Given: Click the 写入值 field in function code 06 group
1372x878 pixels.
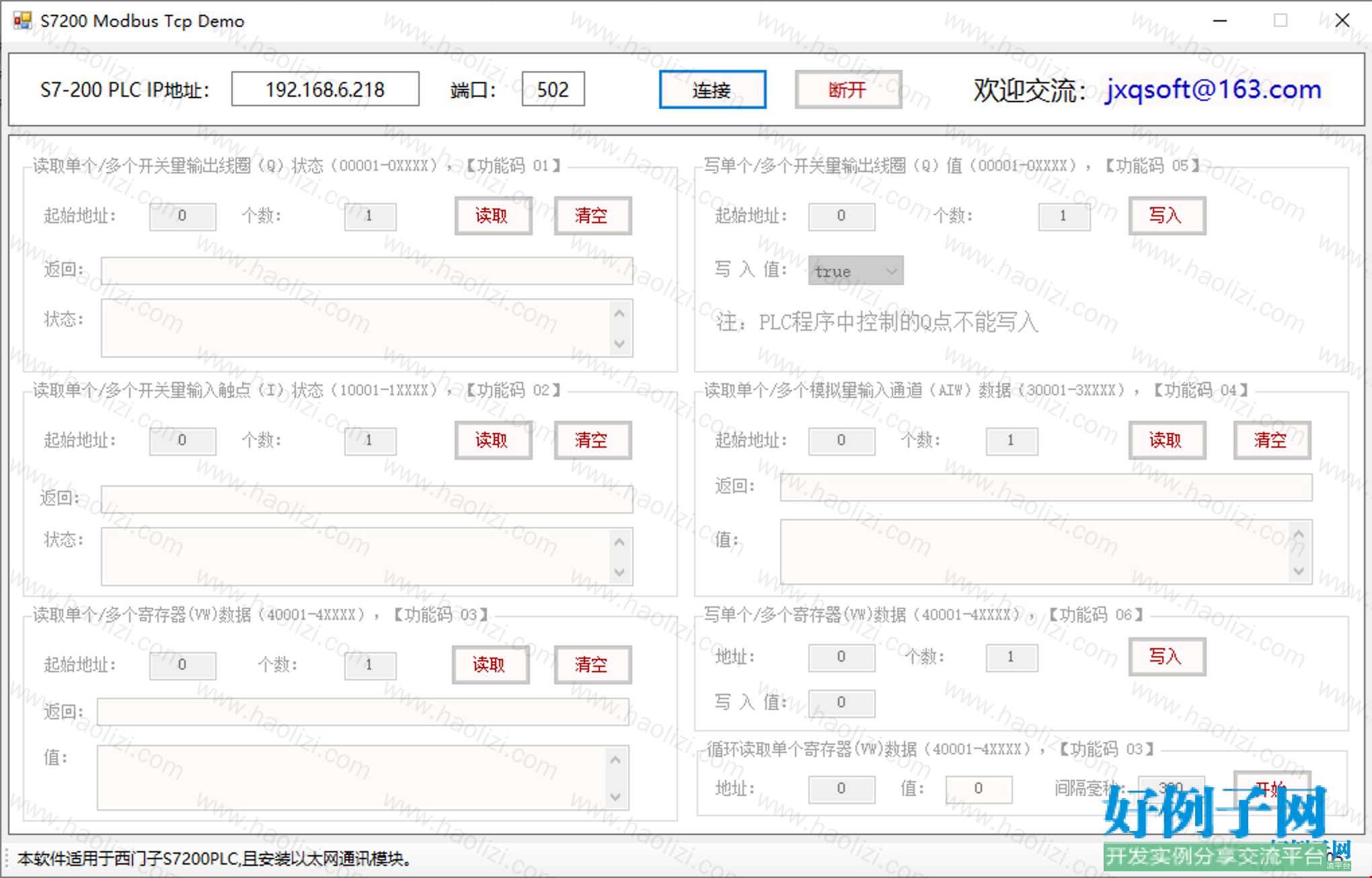Looking at the screenshot, I should 842,703.
